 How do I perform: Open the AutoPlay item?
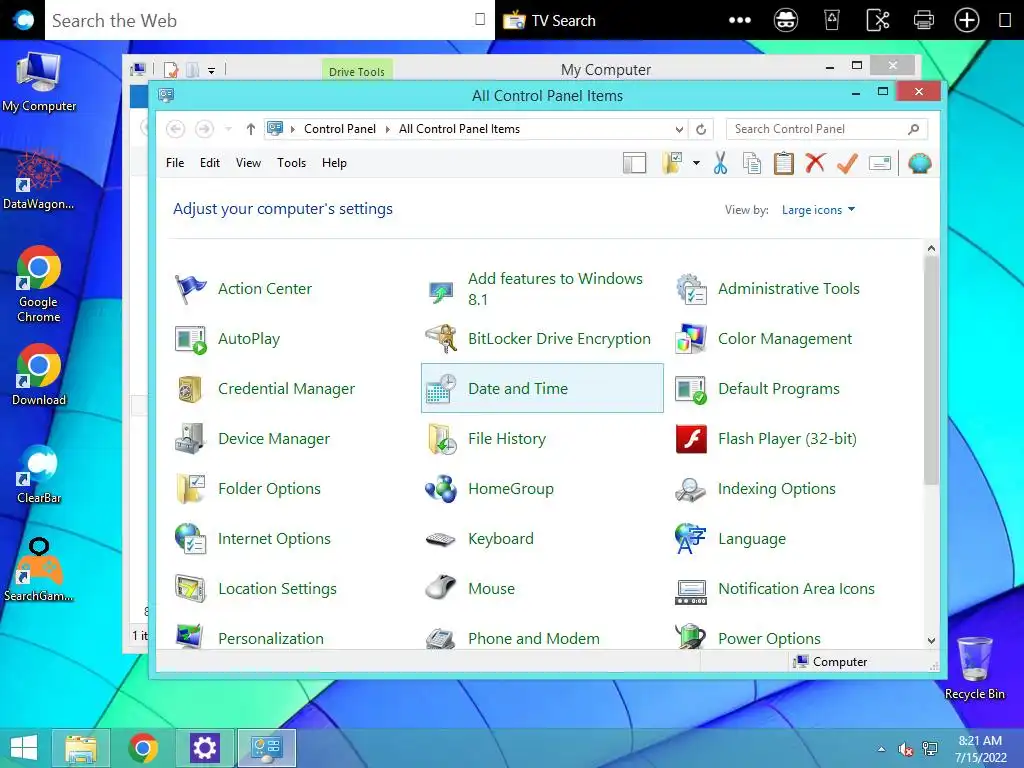228,339
